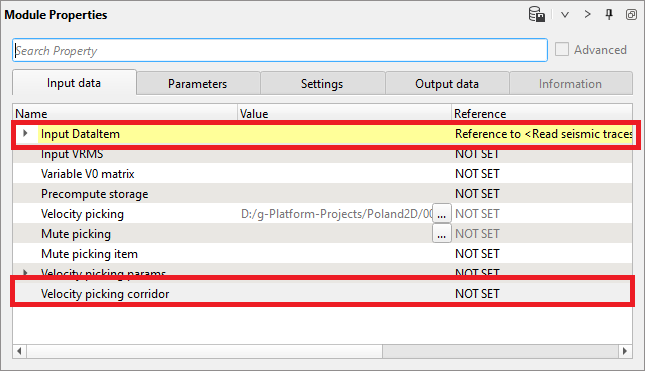
Task: Pin the Module Properties panel
Action: 609,14
